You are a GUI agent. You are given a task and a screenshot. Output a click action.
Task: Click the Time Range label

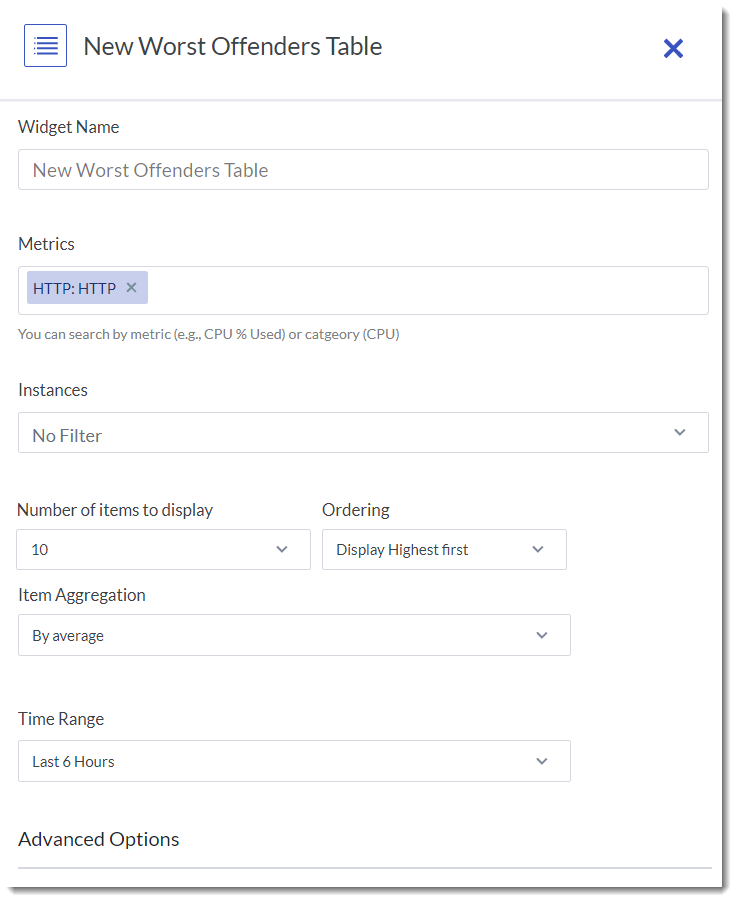[x=61, y=719]
